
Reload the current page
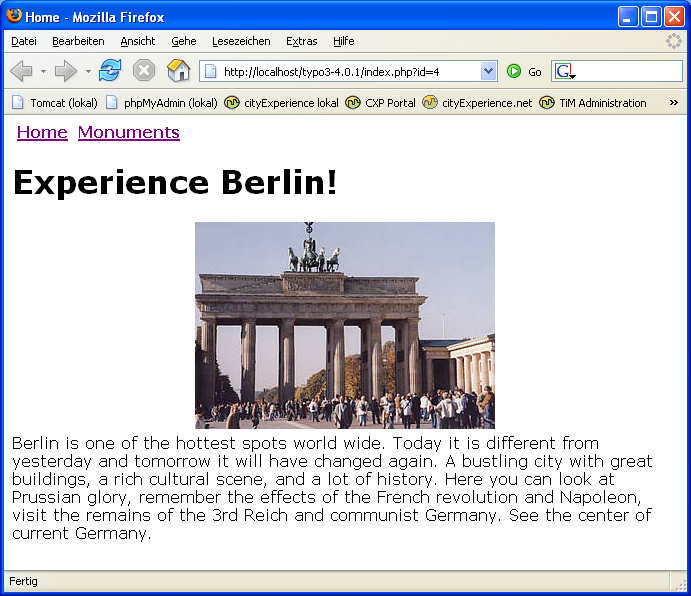[x=110, y=71]
